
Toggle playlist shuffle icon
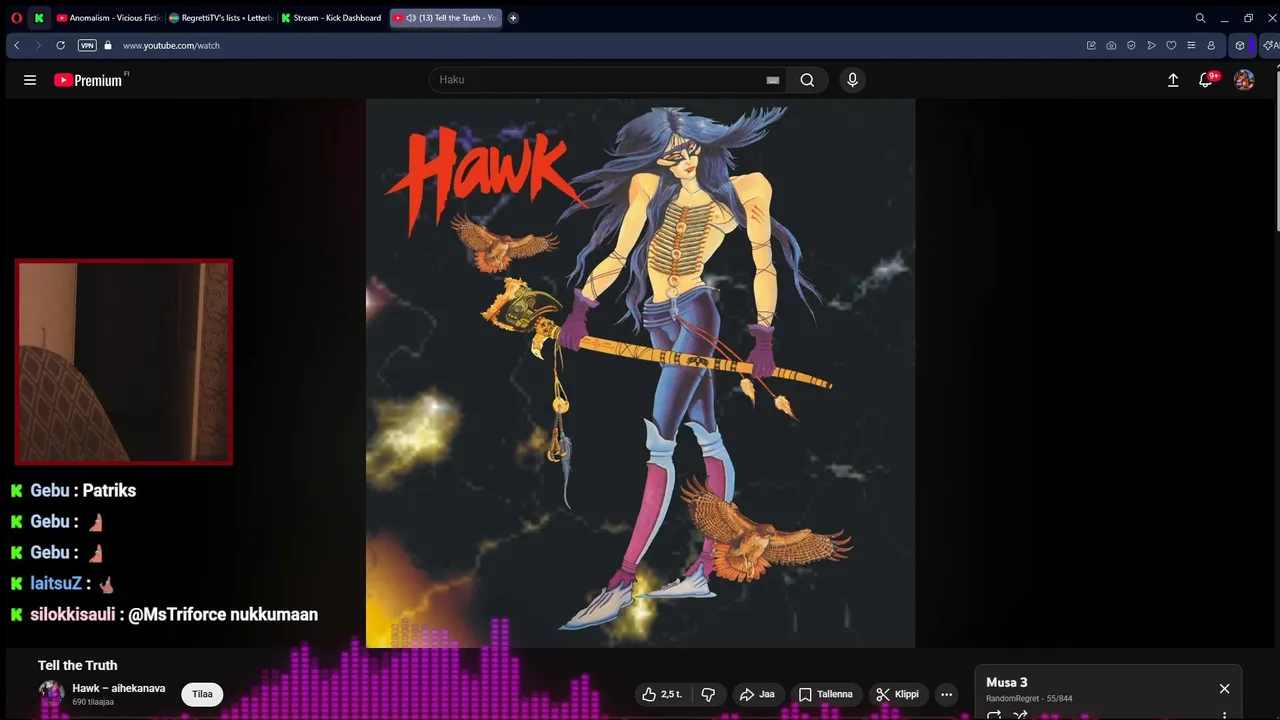pyautogui.click(x=1020, y=714)
